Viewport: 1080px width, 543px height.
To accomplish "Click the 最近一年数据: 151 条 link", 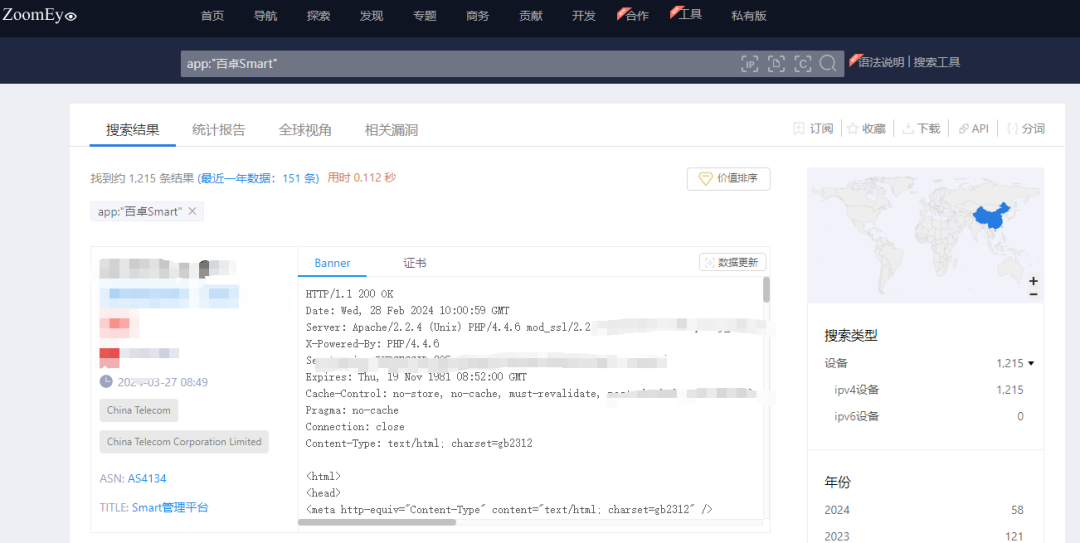I will (x=258, y=178).
